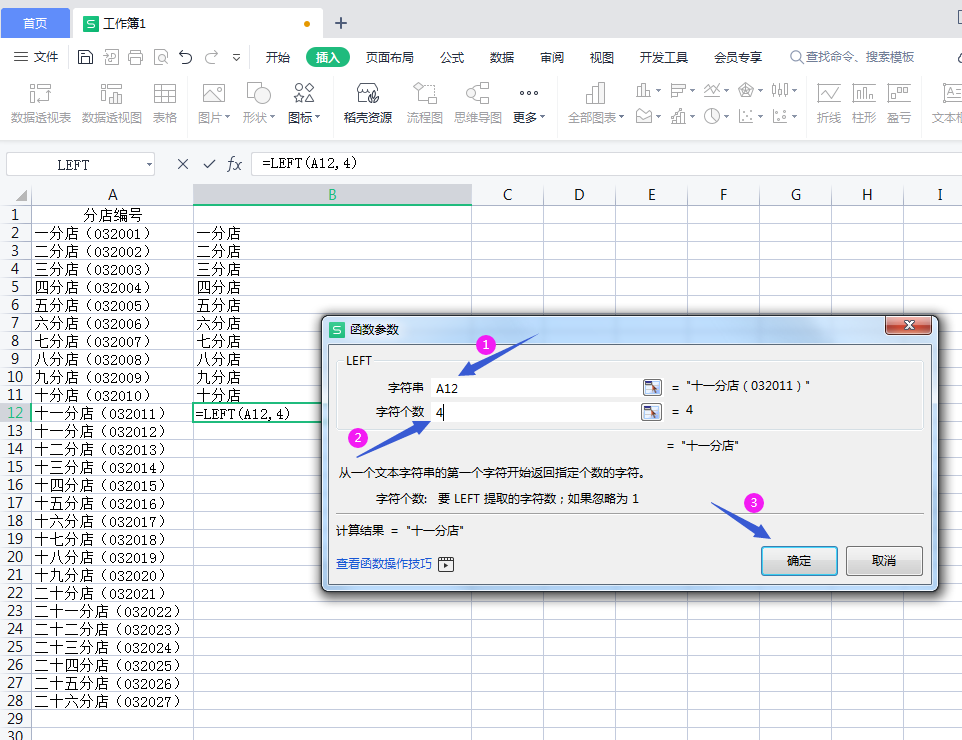Image resolution: width=962 pixels, height=740 pixels.
Task: Go to the 首页 home tab
Action: pyautogui.click(x=35, y=23)
